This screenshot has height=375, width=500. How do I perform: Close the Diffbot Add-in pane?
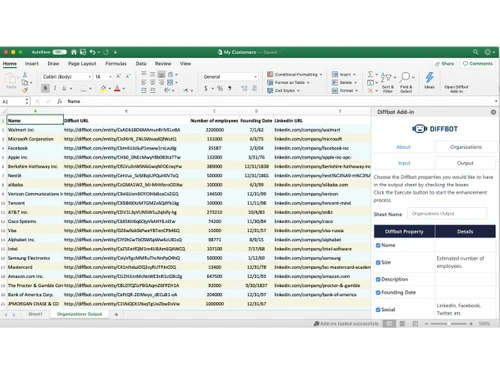(493, 112)
